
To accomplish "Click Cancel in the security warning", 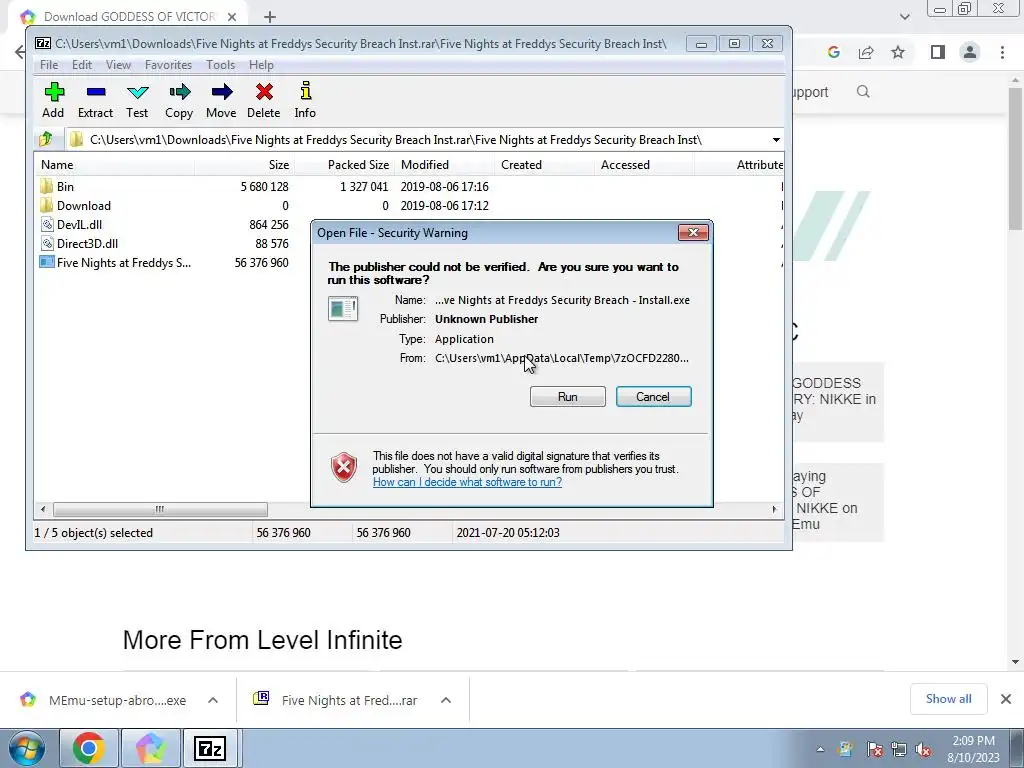I will point(654,396).
